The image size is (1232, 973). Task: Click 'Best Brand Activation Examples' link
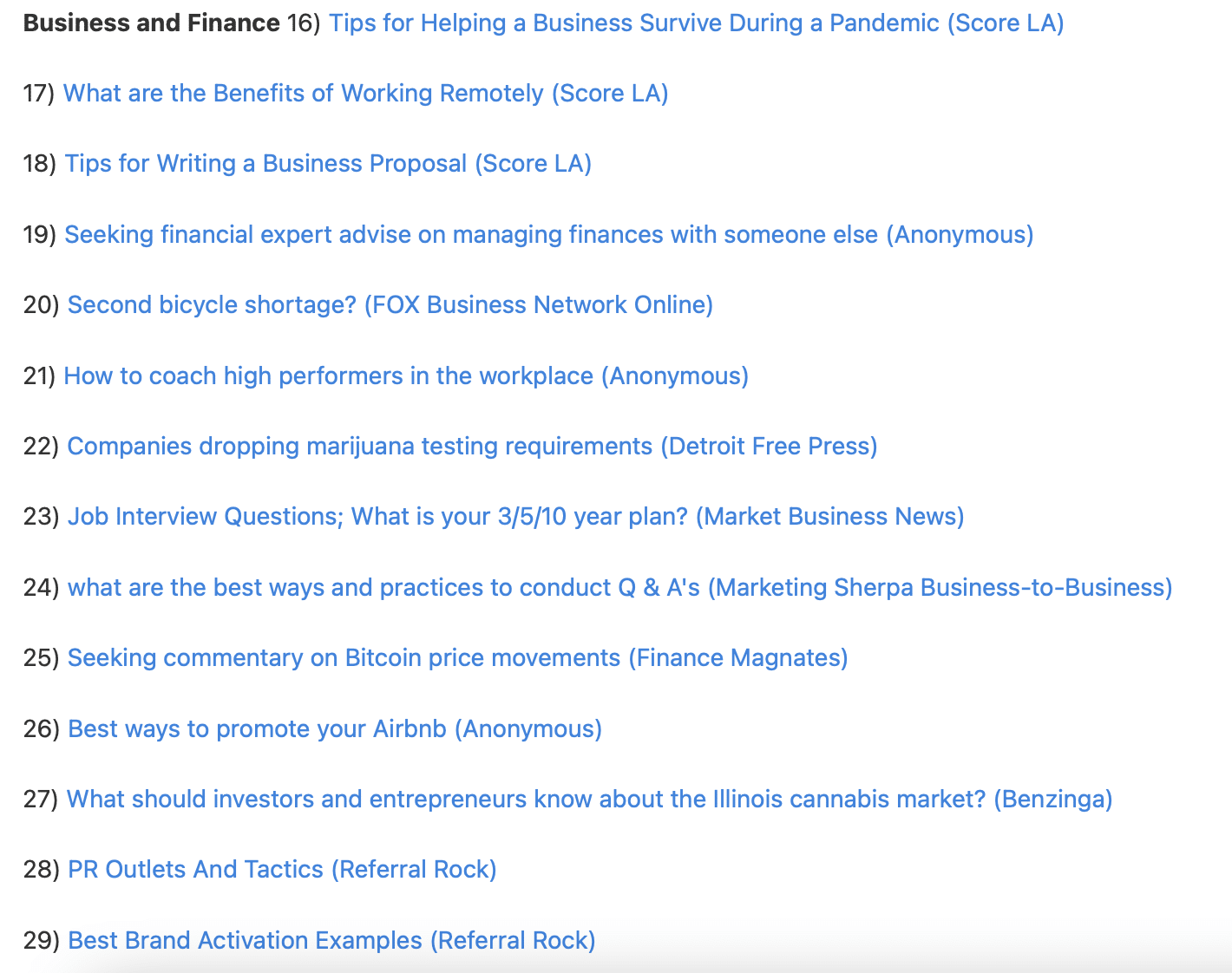(x=331, y=941)
